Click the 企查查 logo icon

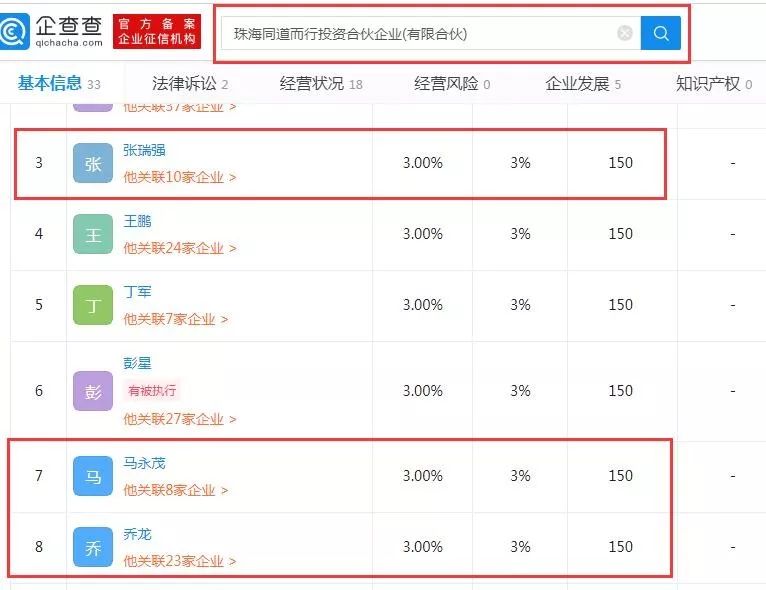coord(15,31)
